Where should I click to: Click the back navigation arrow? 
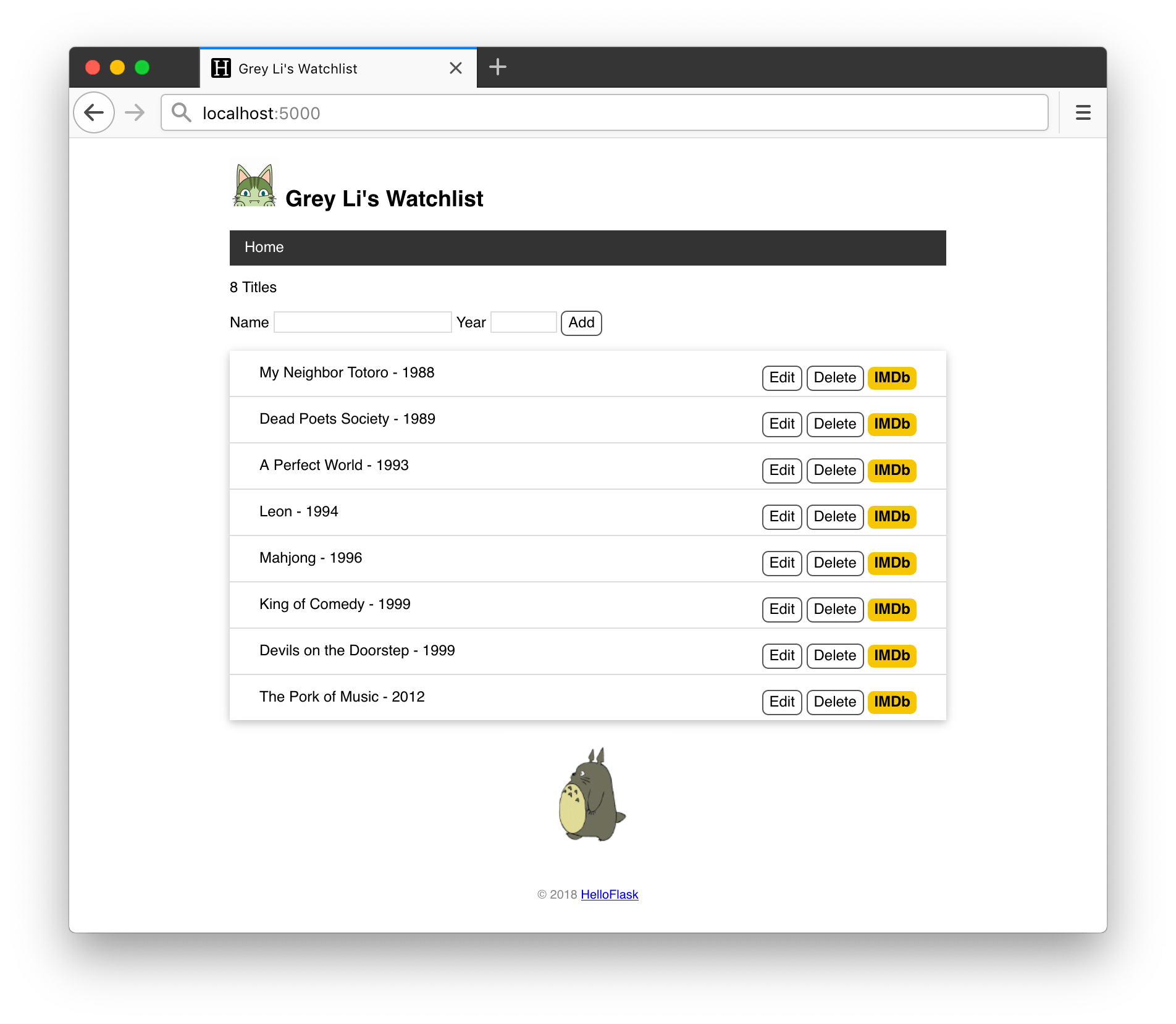click(x=93, y=112)
